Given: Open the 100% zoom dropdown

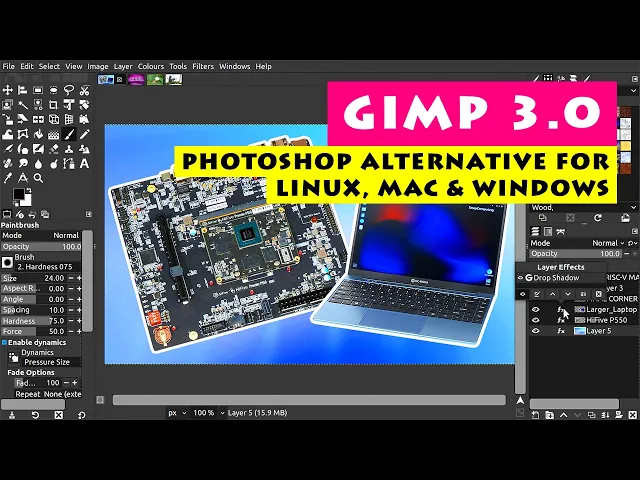Looking at the screenshot, I should (x=208, y=413).
